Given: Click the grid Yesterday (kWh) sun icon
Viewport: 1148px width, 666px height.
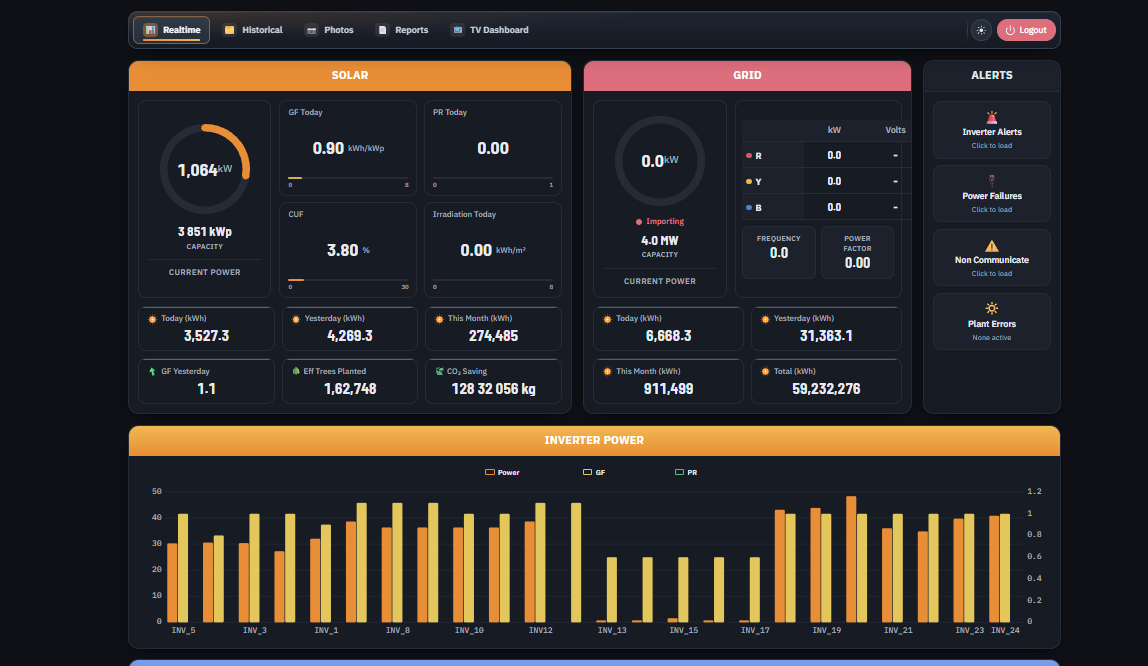Looking at the screenshot, I should coord(765,319).
